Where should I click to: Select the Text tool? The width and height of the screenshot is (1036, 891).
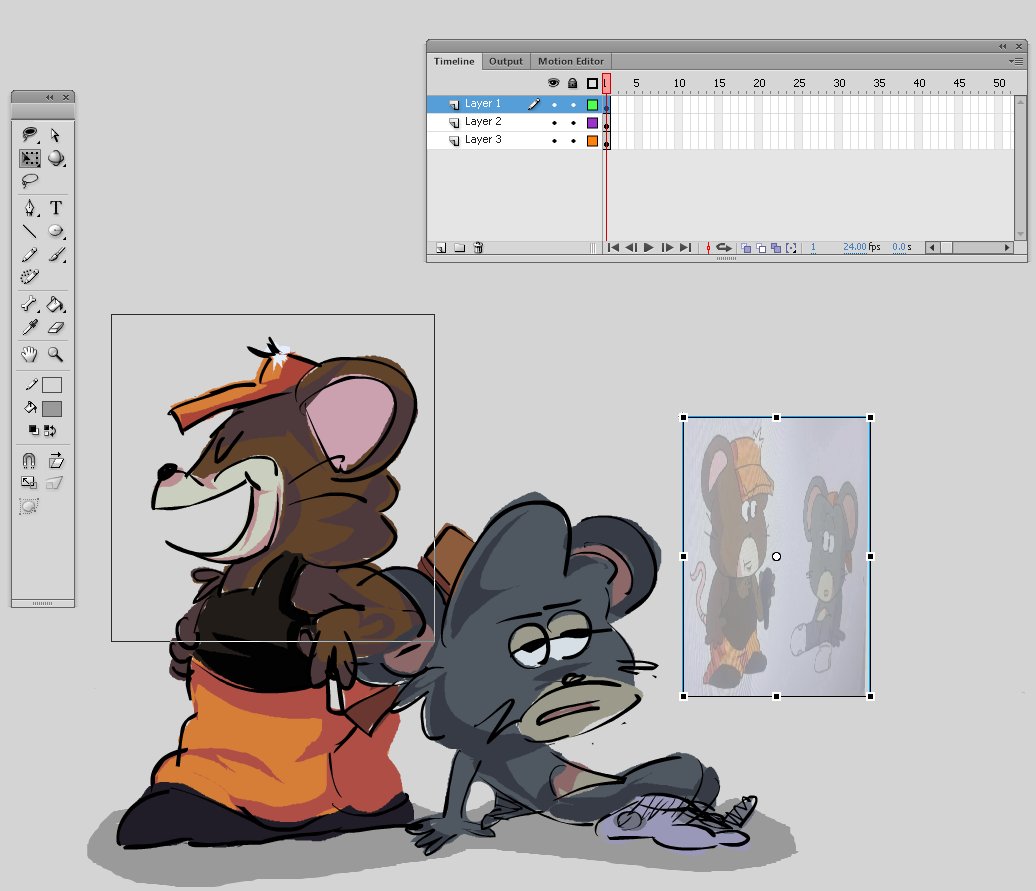click(56, 208)
